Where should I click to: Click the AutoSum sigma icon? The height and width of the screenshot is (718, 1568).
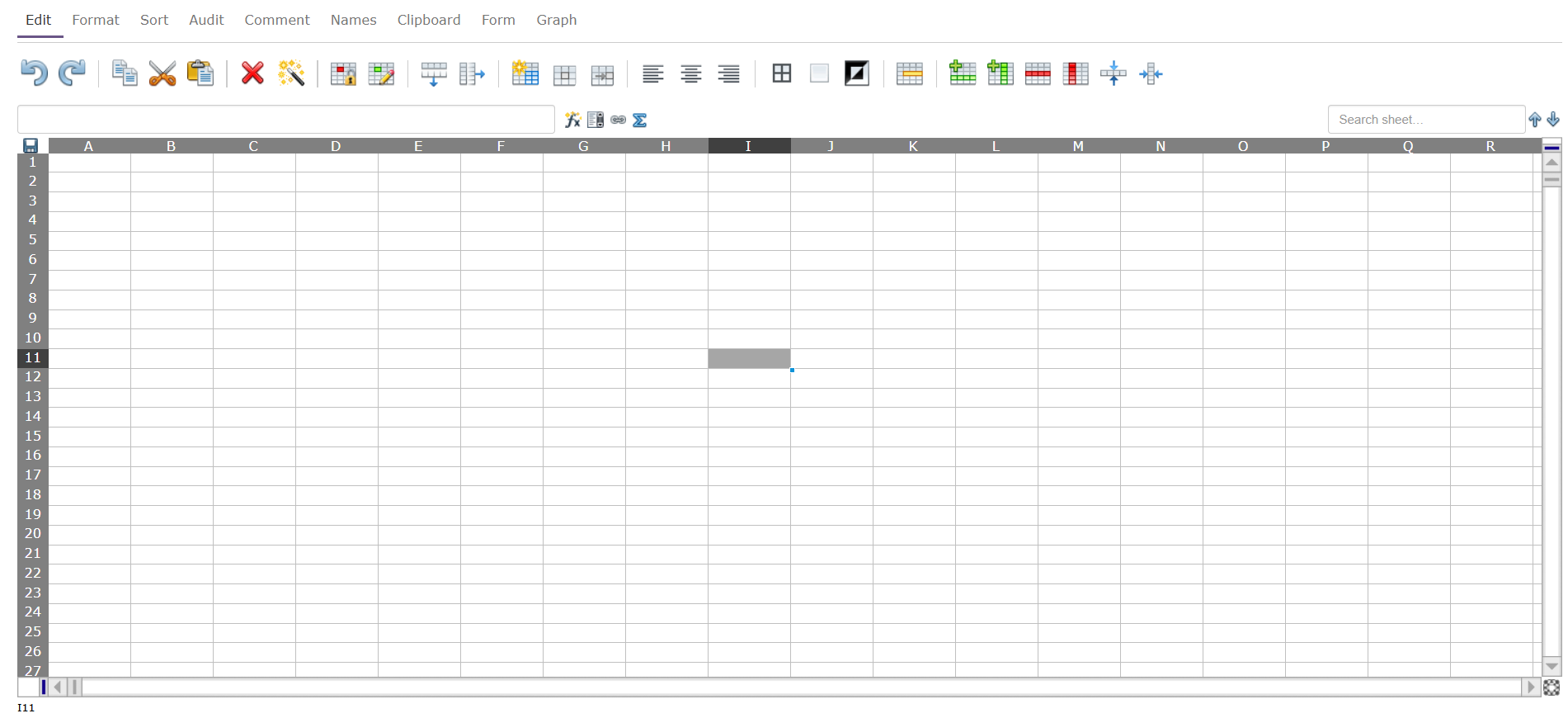coord(640,120)
